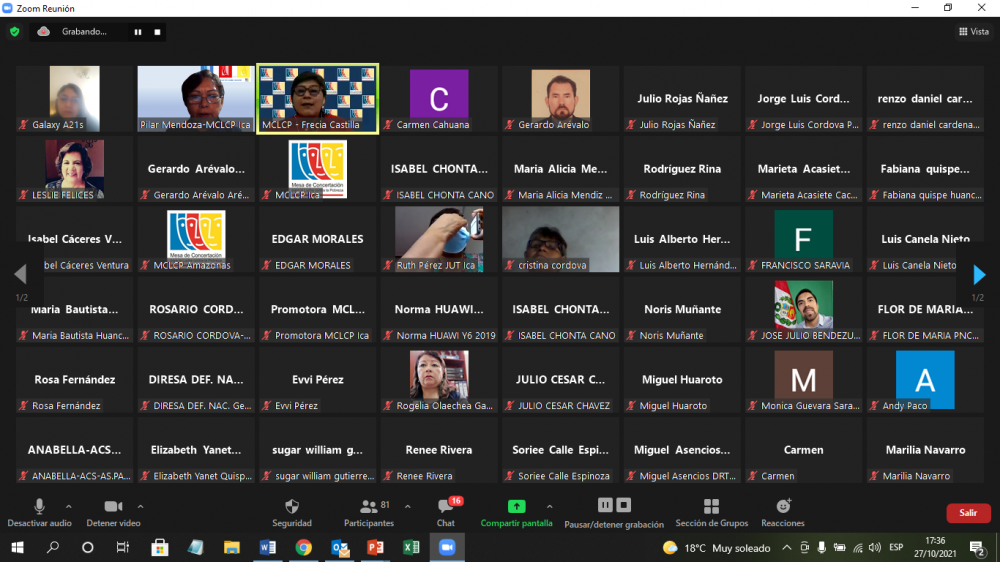Open the Reacciones emoji menu
Screen dimensions: 1000x562
coord(783,512)
